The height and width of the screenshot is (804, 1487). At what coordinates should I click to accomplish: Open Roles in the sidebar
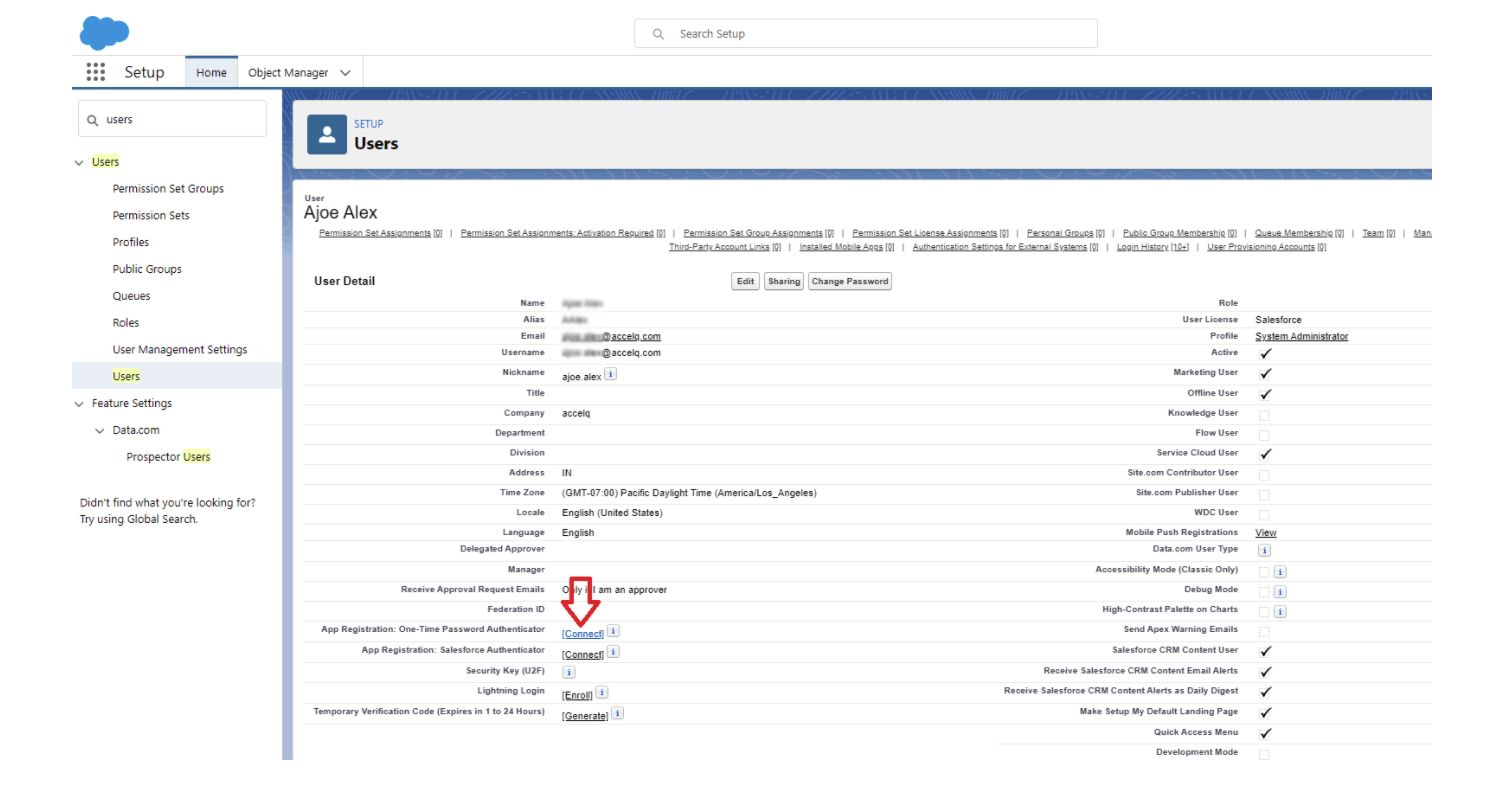click(x=126, y=323)
